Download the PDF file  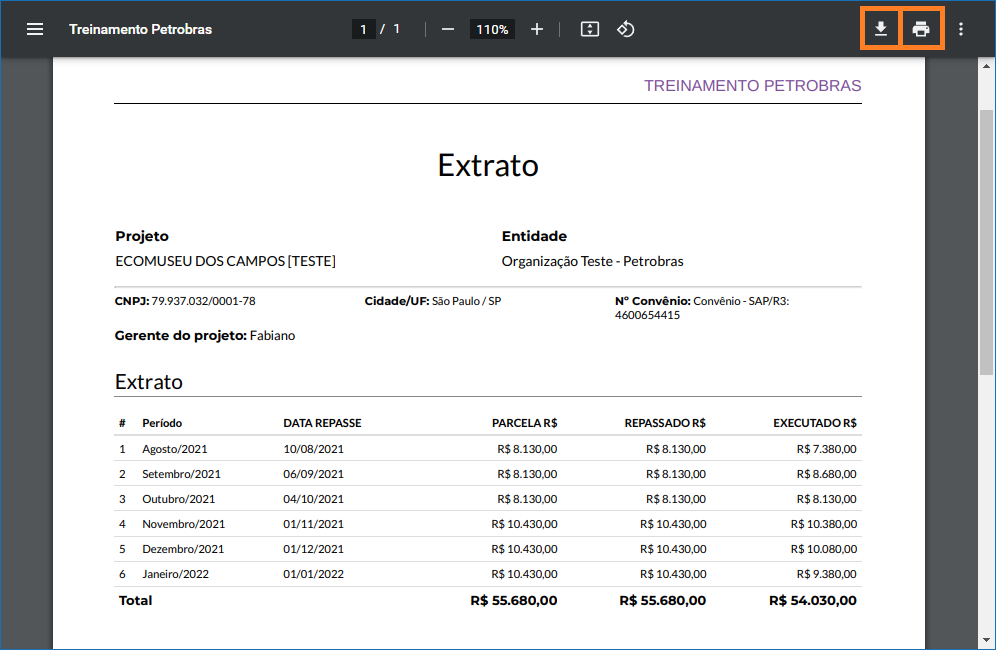[x=880, y=29]
